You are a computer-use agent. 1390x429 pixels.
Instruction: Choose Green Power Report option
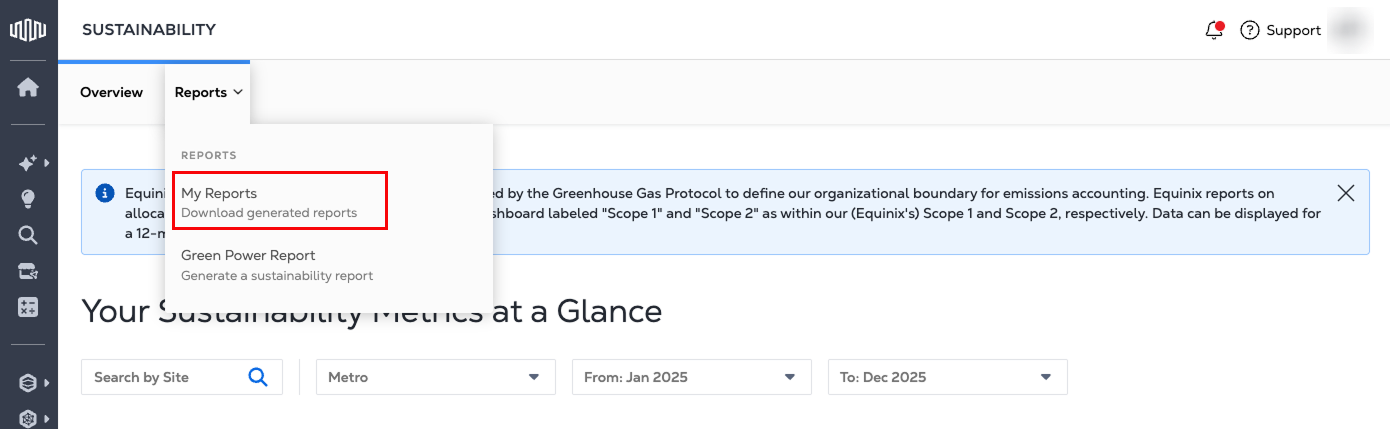pyautogui.click(x=277, y=264)
